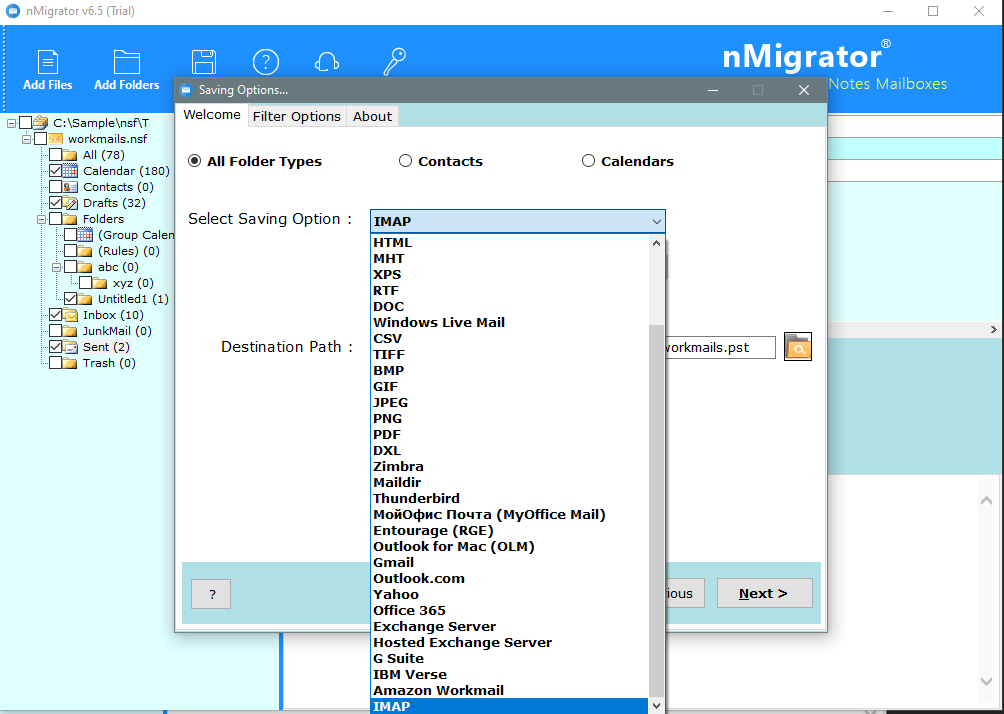1004x714 pixels.
Task: Choose HTML from the saving options list
Action: click(x=510, y=243)
